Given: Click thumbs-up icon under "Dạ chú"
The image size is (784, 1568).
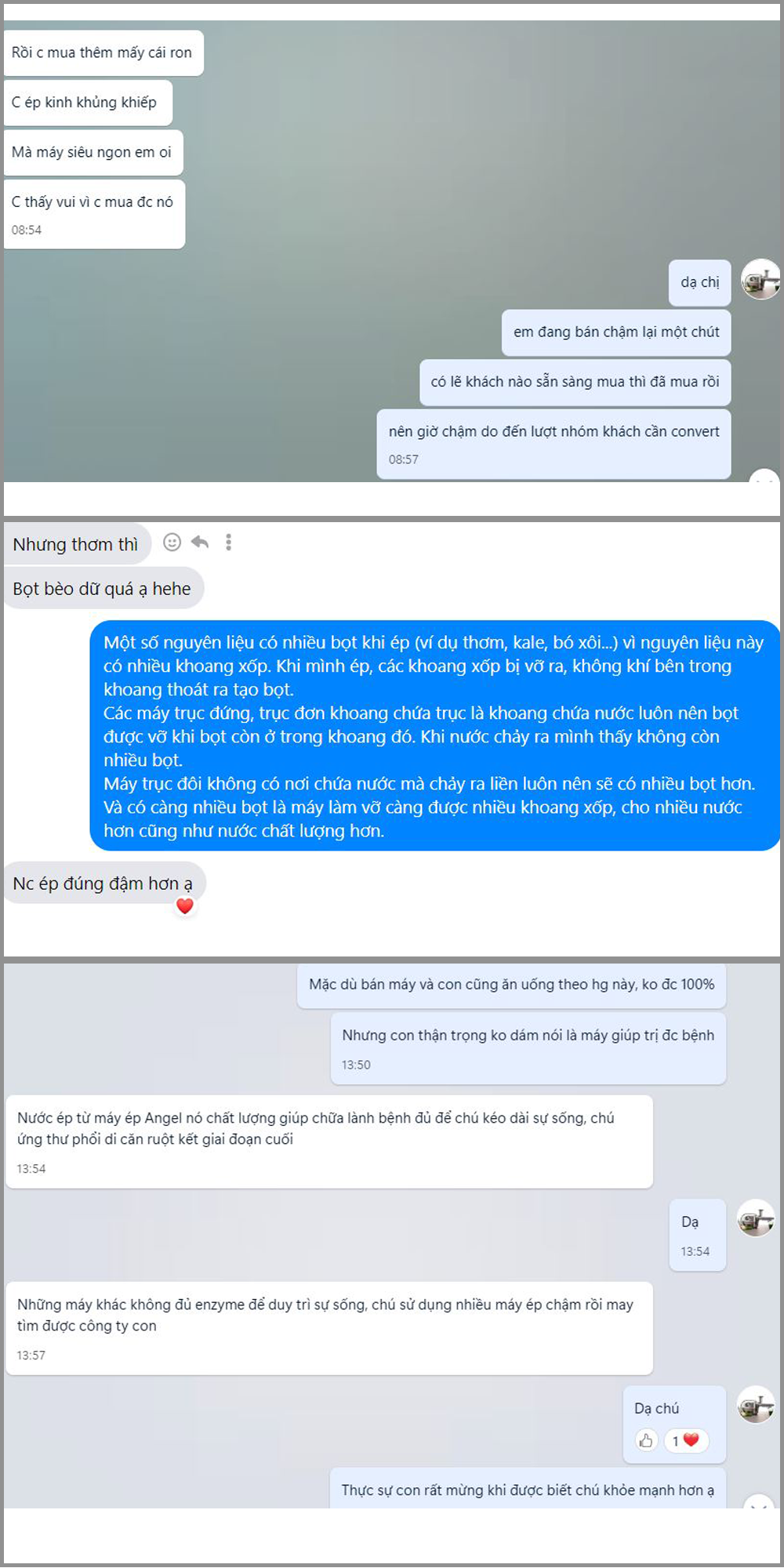Looking at the screenshot, I should click(646, 1440).
